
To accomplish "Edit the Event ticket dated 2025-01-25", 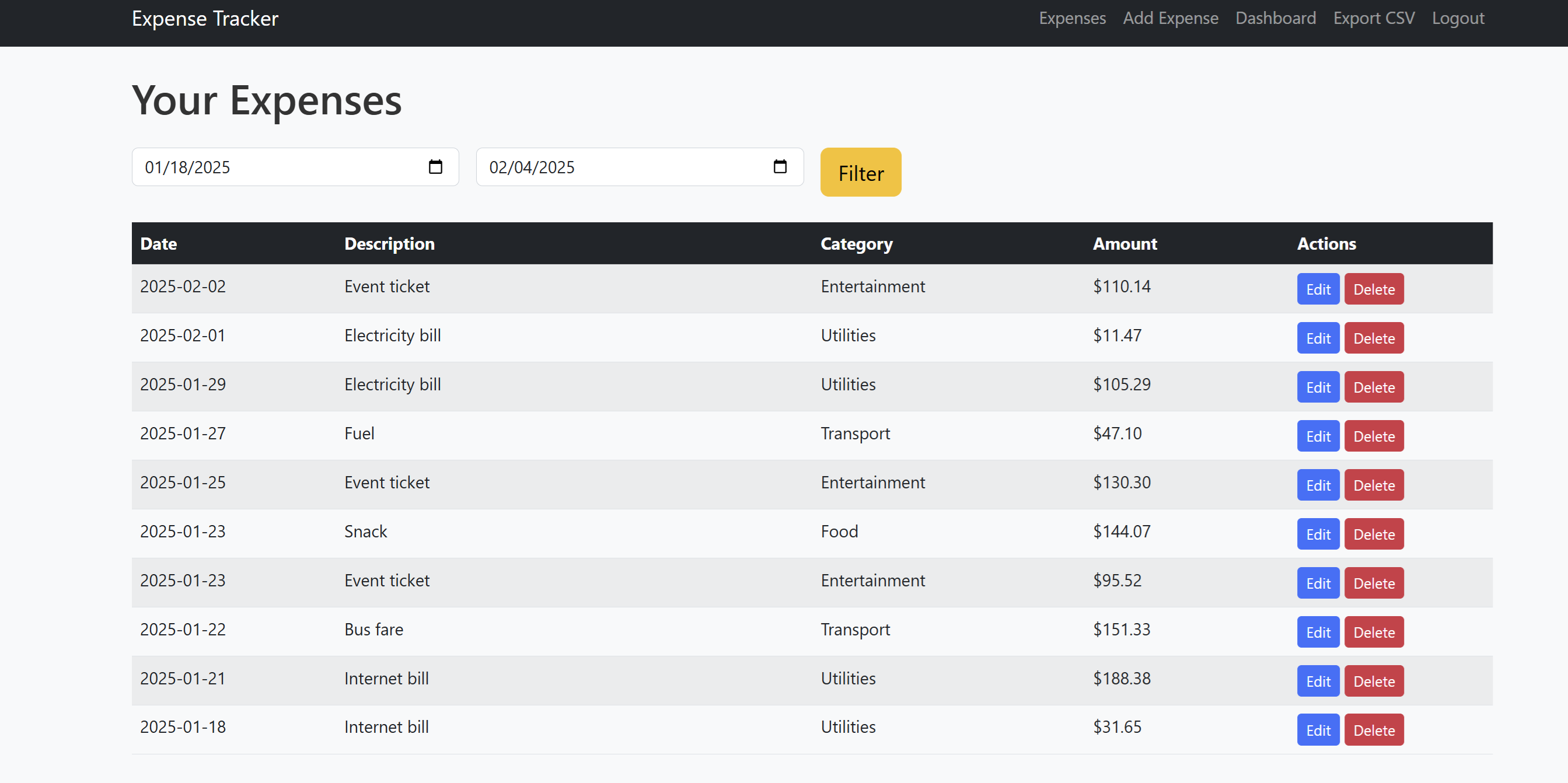I will [x=1318, y=485].
